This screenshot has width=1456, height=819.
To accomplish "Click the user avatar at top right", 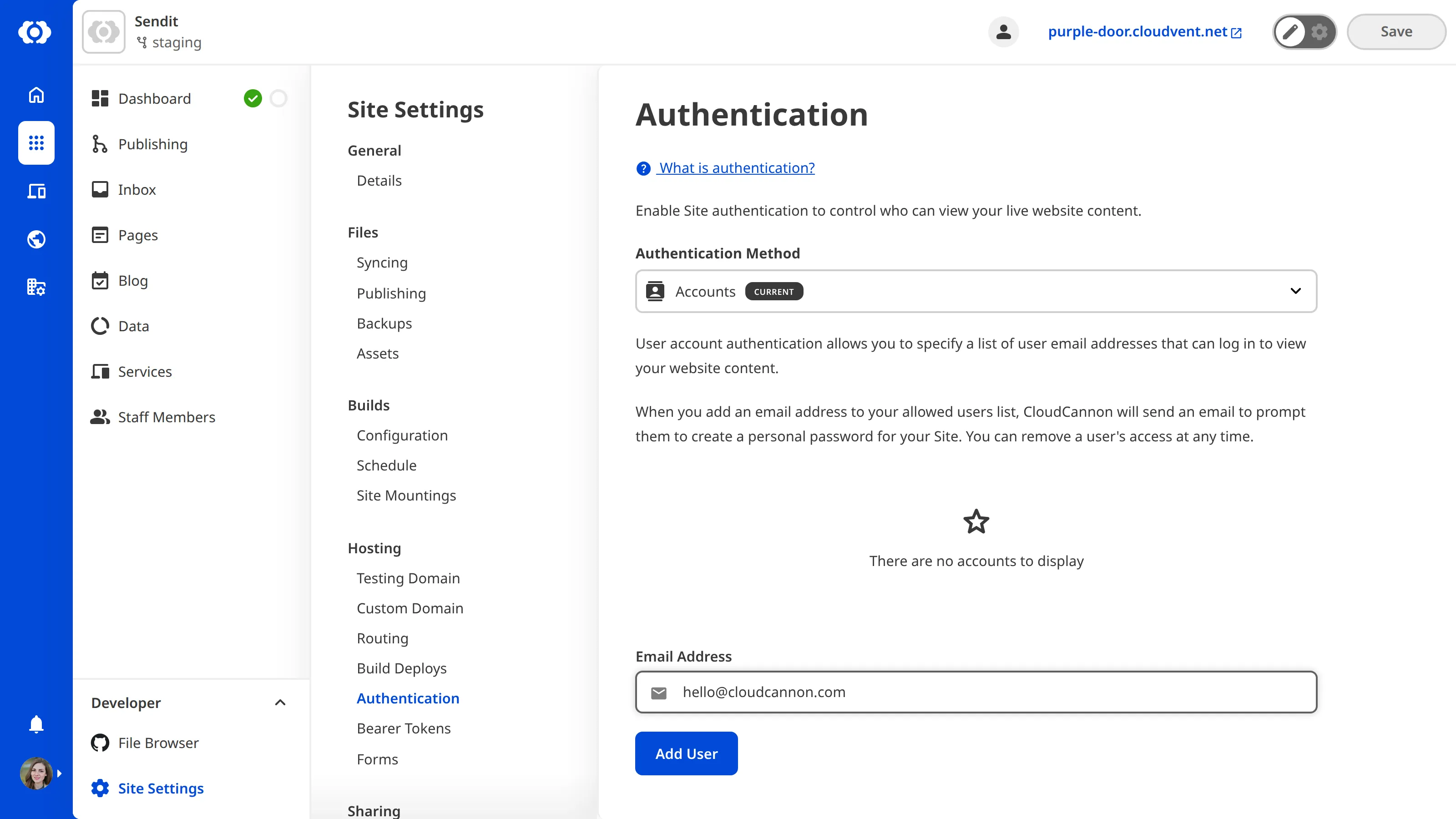I will coord(1003,32).
